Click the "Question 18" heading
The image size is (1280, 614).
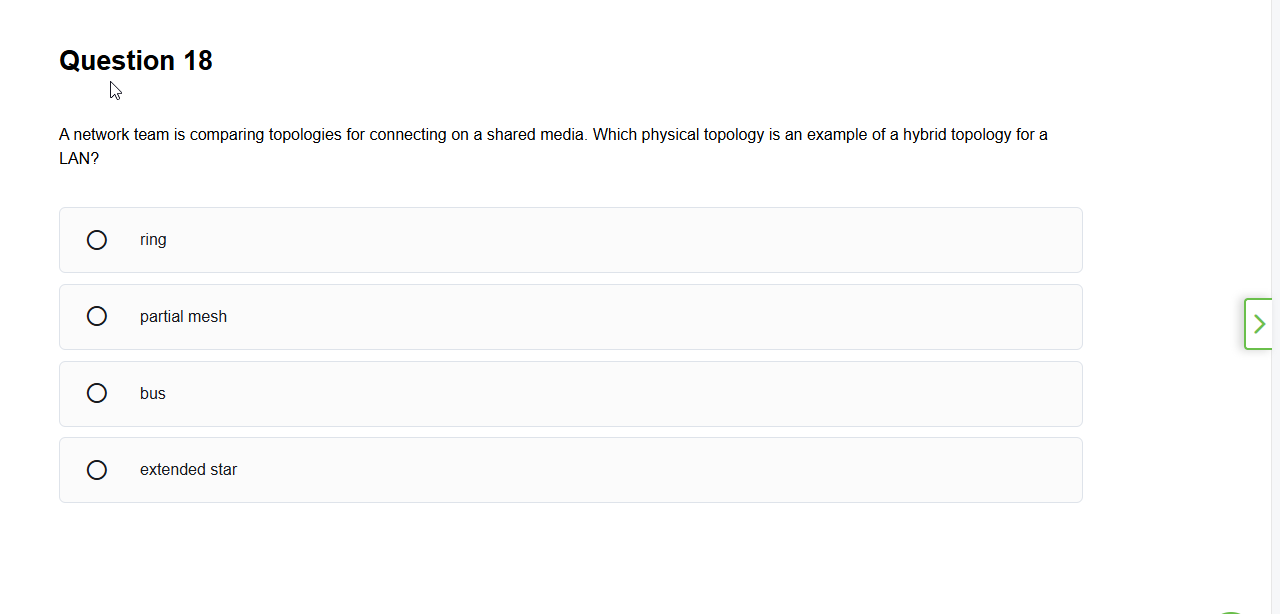coord(136,61)
